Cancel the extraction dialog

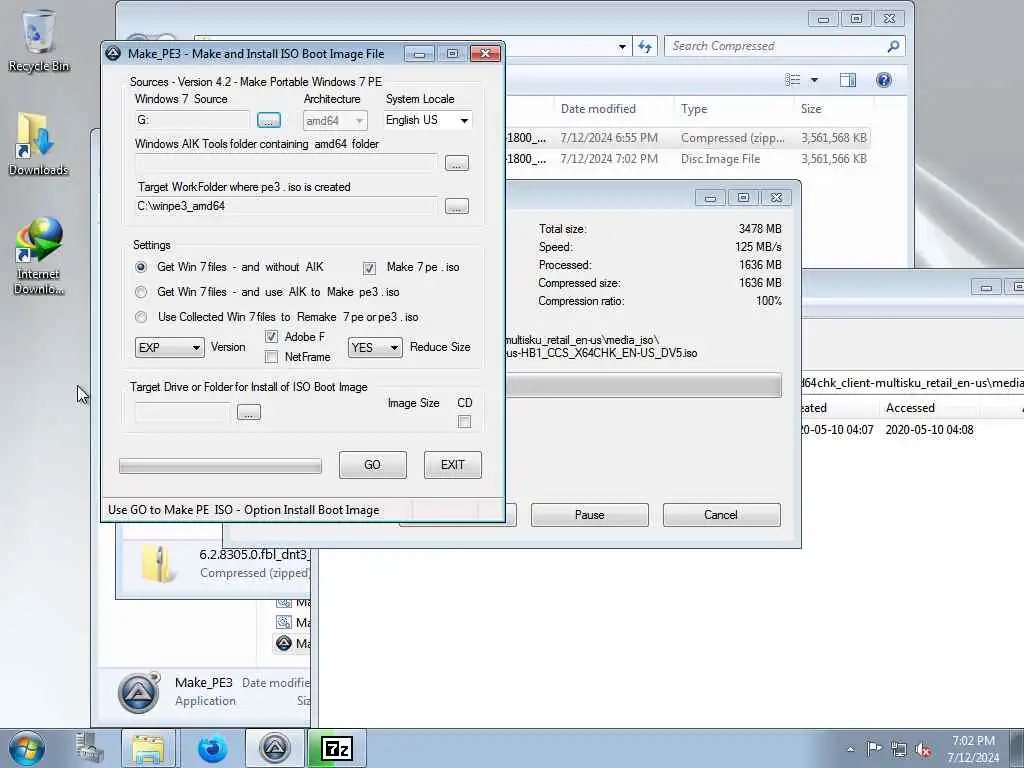[721, 515]
